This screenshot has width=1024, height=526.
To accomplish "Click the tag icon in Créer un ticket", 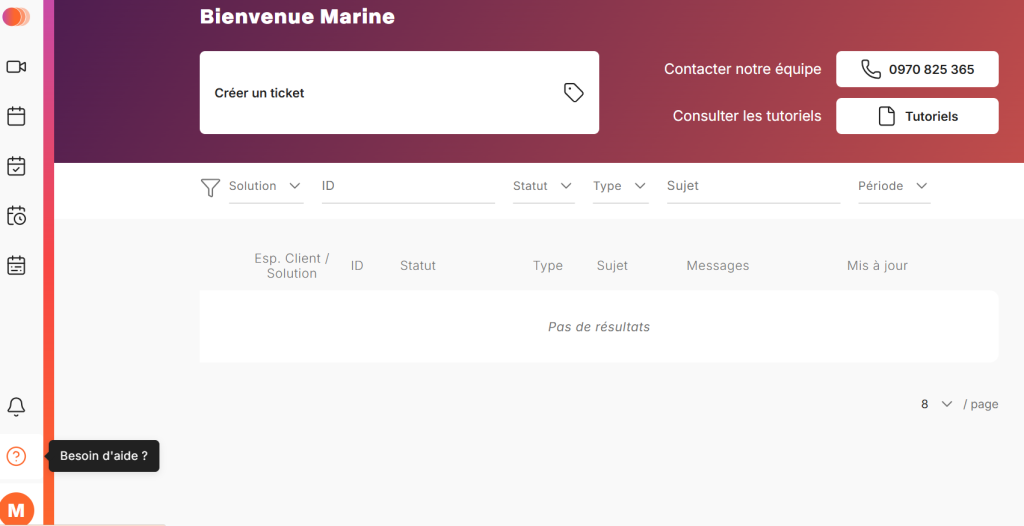I will coord(573,93).
